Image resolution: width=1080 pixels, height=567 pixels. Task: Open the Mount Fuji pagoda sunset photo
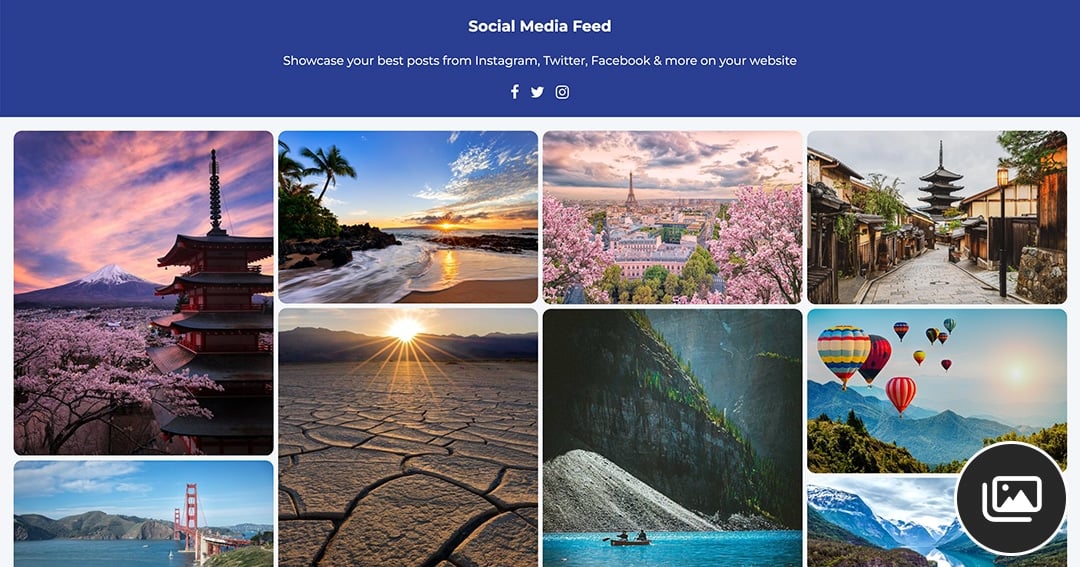(143, 293)
